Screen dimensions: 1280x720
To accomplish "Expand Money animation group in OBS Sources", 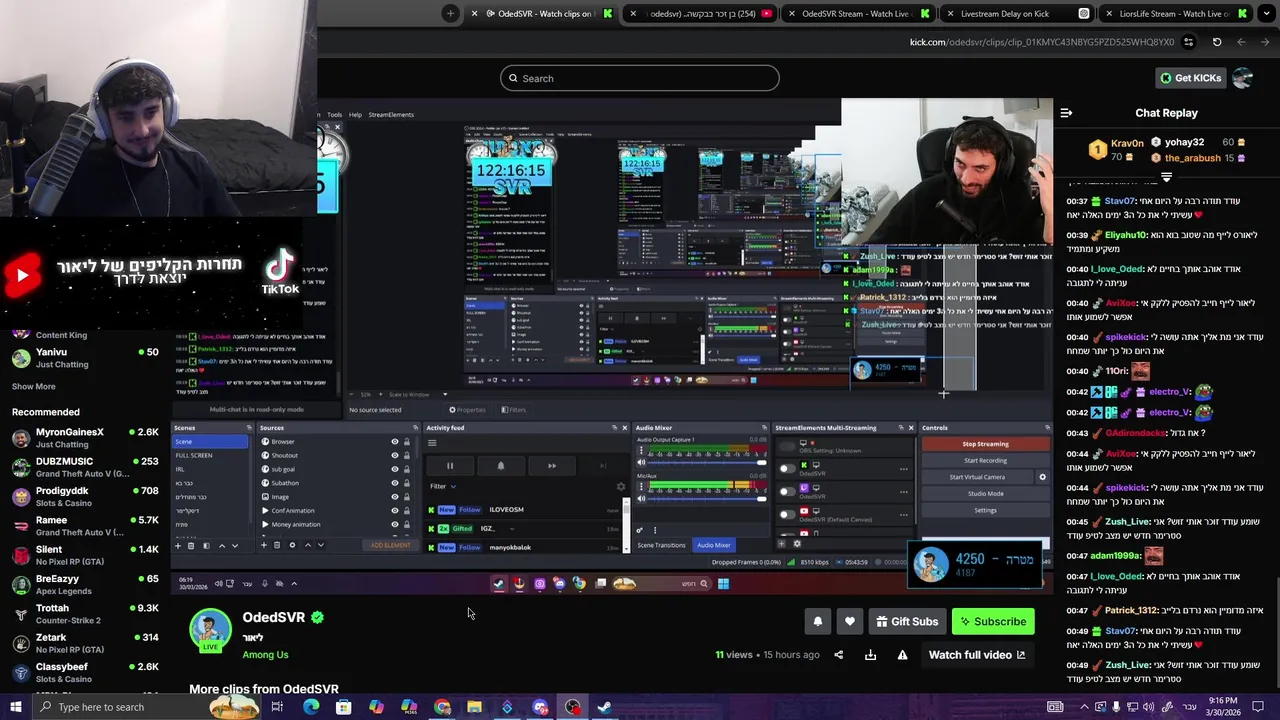I will (x=265, y=525).
